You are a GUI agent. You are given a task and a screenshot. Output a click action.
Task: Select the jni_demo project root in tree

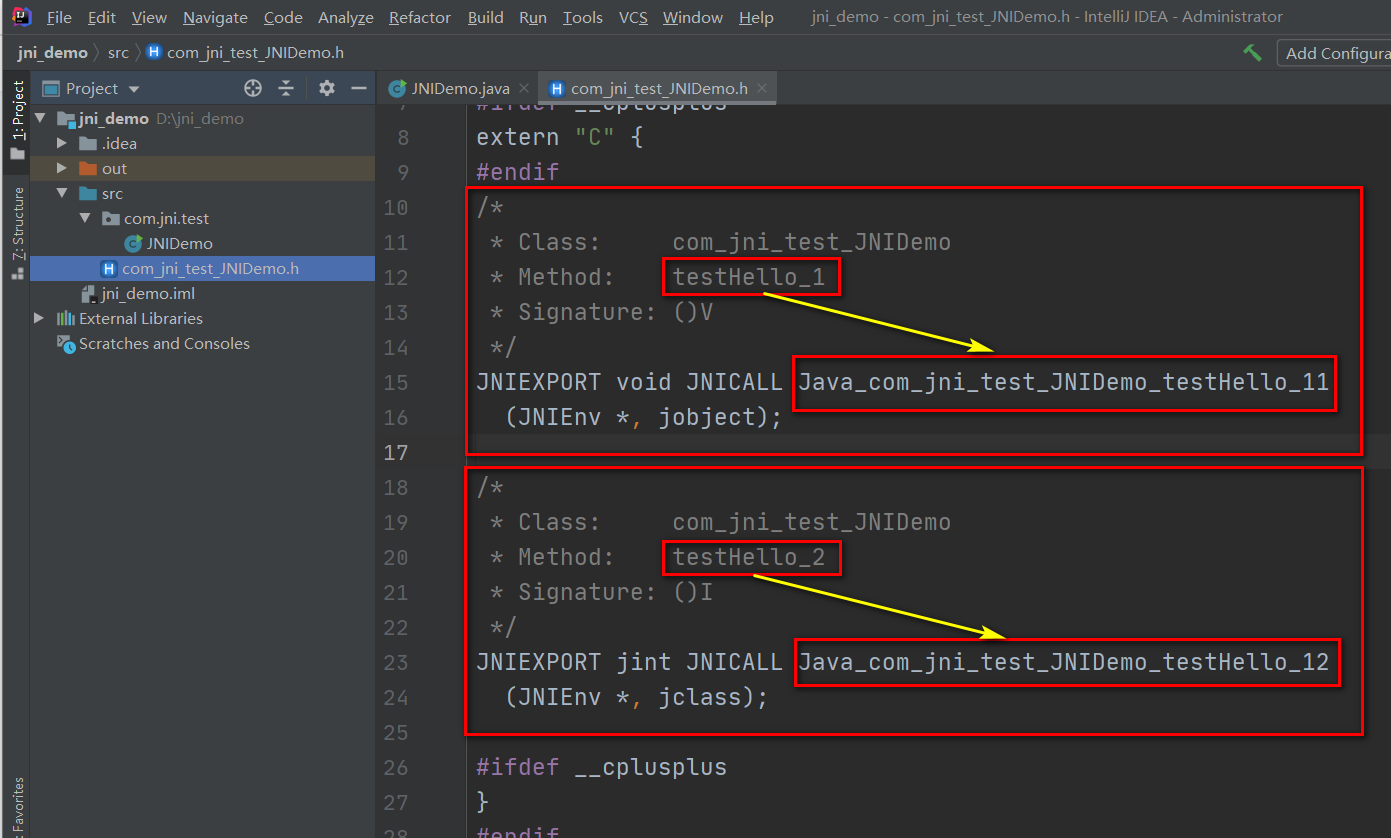coord(113,119)
